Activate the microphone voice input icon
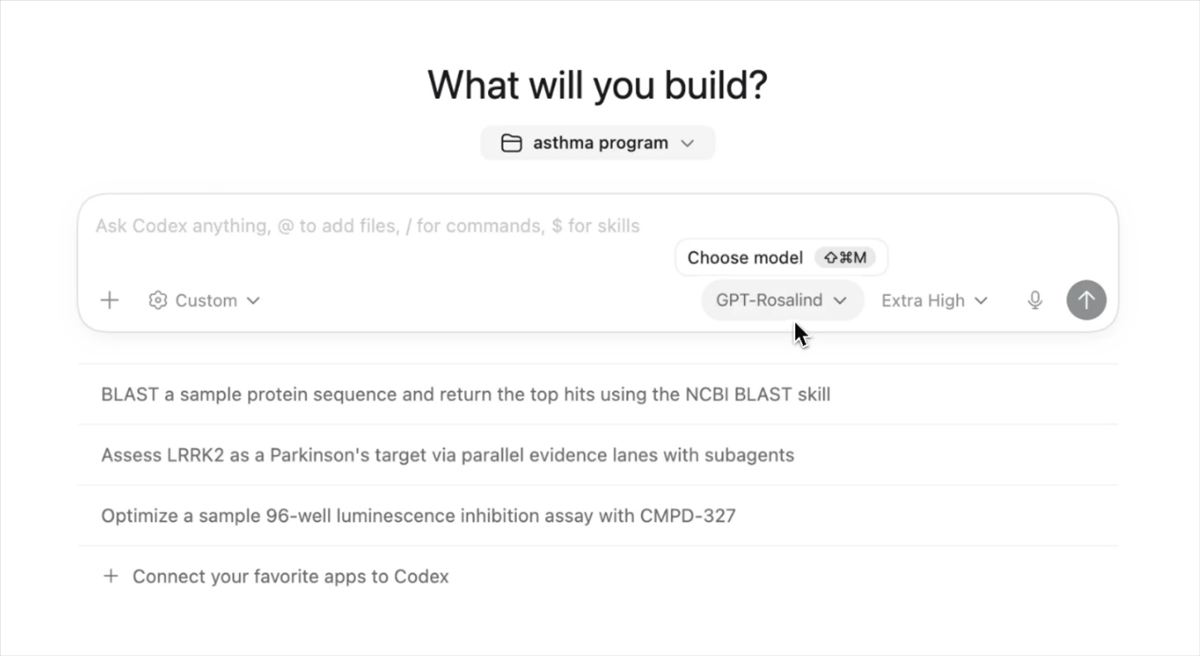This screenshot has width=1200, height=656. coord(1034,300)
